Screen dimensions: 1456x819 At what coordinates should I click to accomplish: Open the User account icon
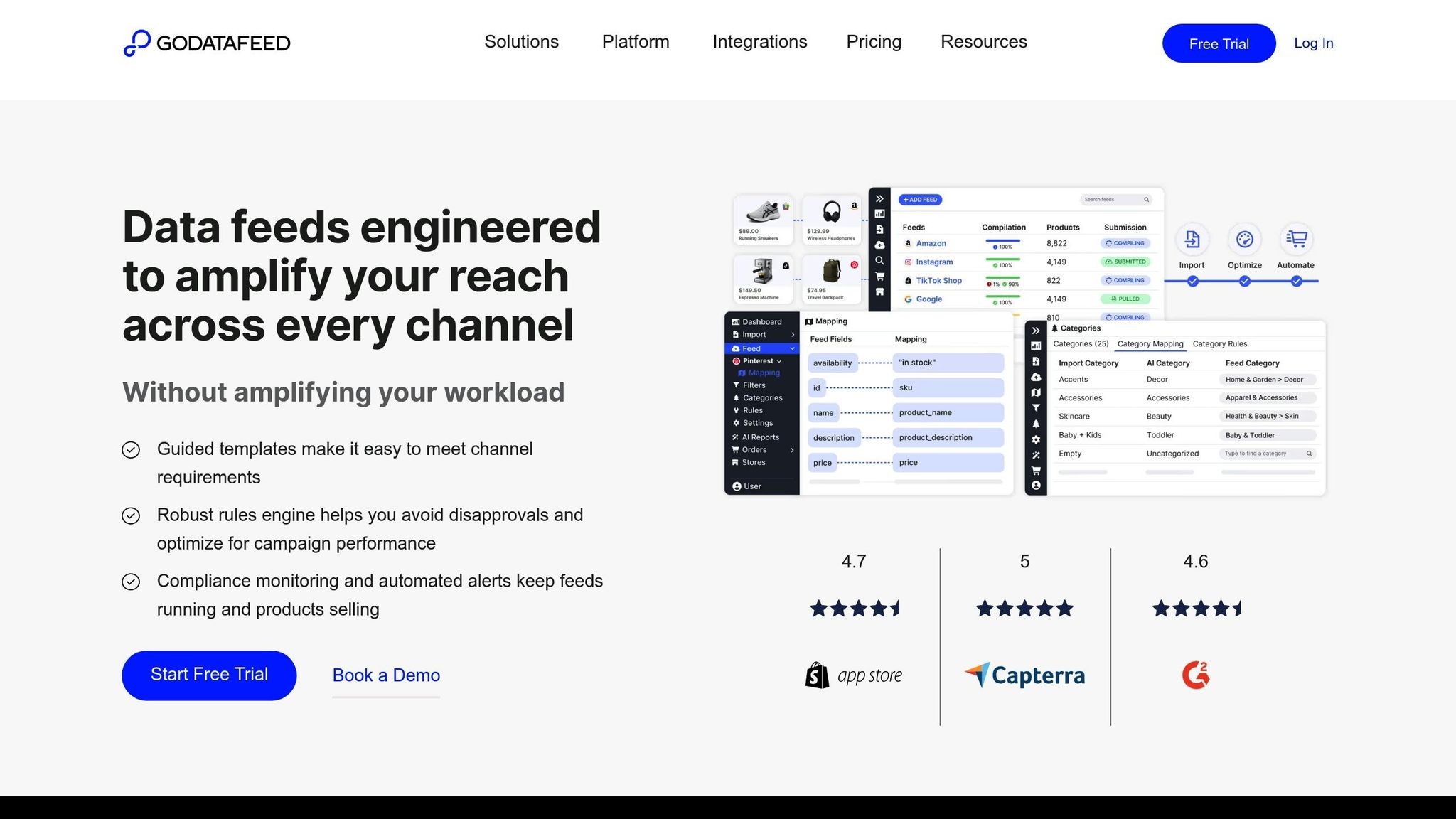pos(737,486)
